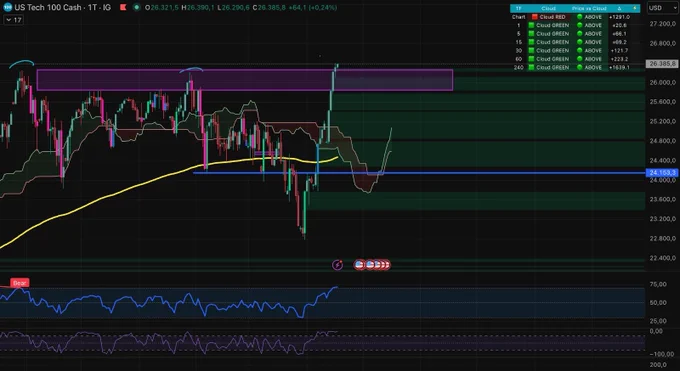Click the green market status dot
This screenshot has height=371, width=680.
pyautogui.click(x=137, y=7)
